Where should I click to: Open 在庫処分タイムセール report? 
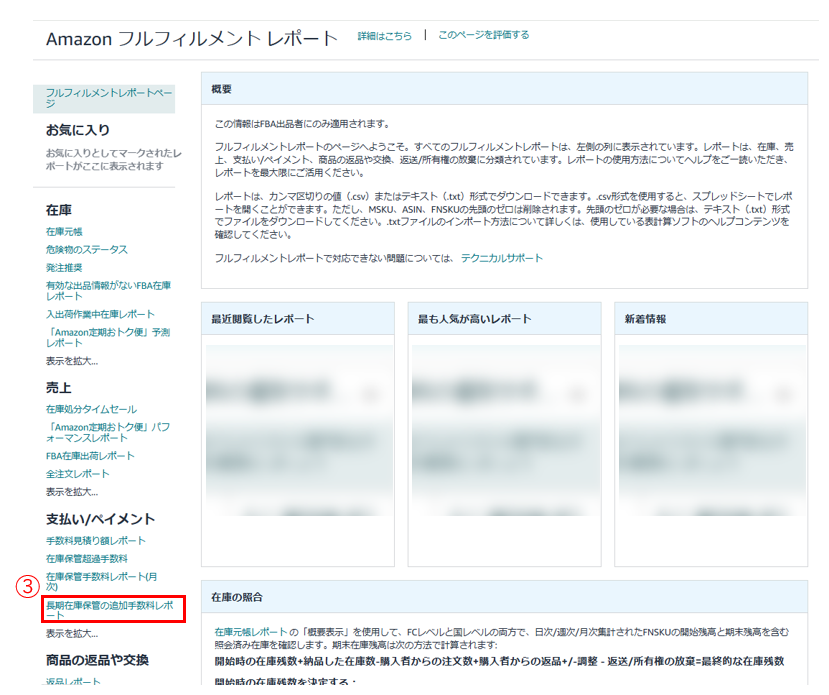coord(91,409)
